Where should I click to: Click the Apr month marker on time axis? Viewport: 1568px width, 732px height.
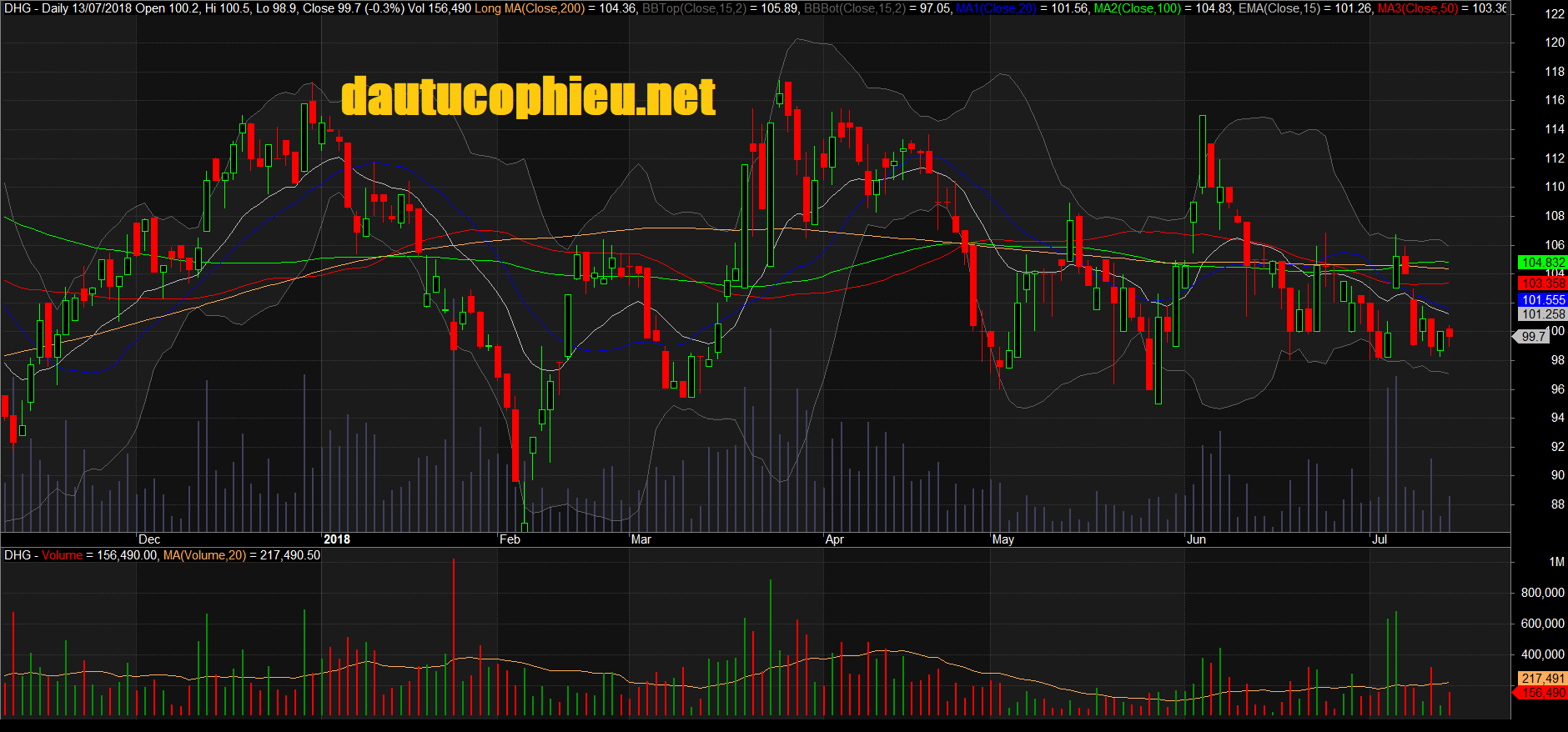pos(835,539)
